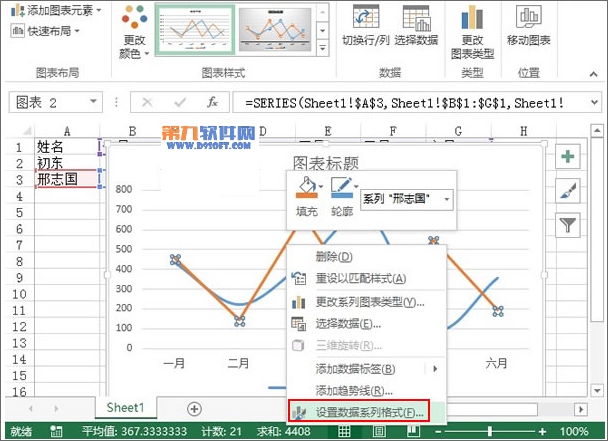Choose Reset to Match Style (重设以匹配样式)
Viewport: 608px width, 441px height.
(x=367, y=278)
